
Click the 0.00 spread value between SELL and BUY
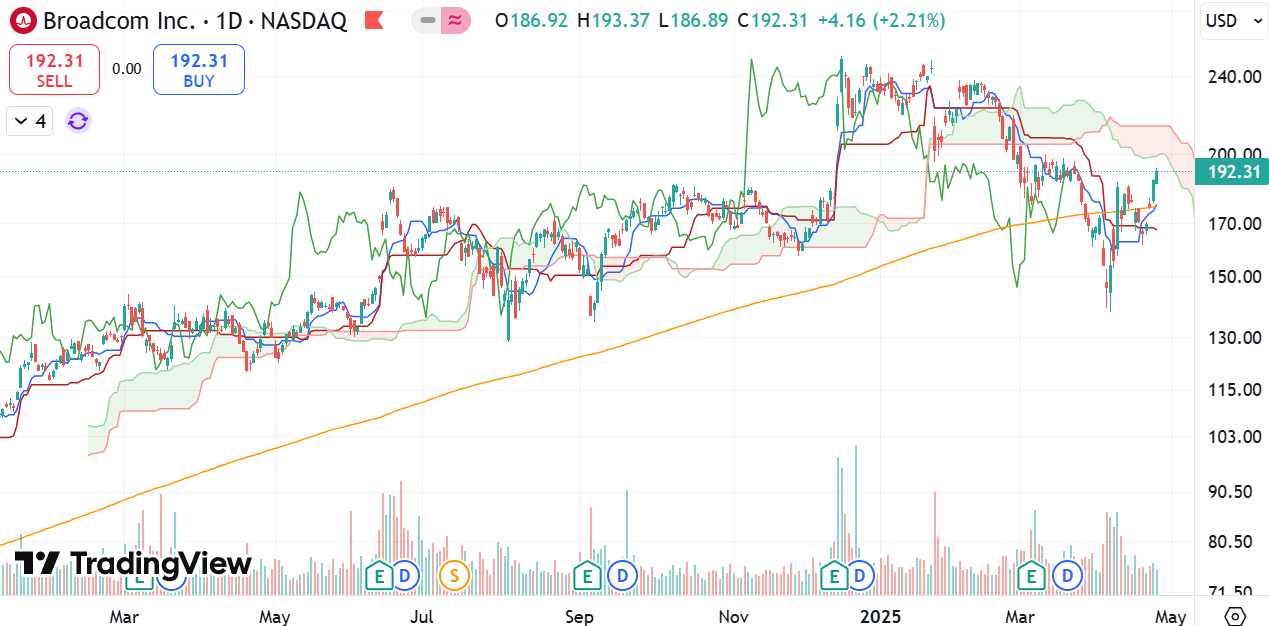click(x=127, y=69)
